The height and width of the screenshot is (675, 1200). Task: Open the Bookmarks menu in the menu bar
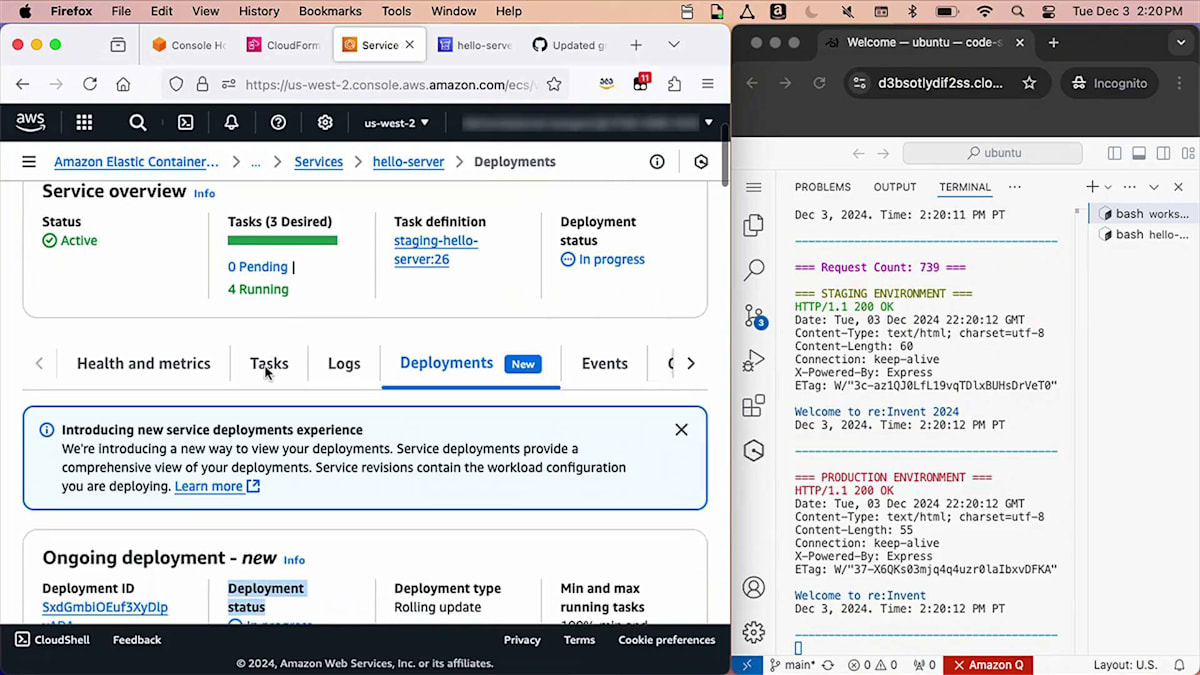pos(330,11)
